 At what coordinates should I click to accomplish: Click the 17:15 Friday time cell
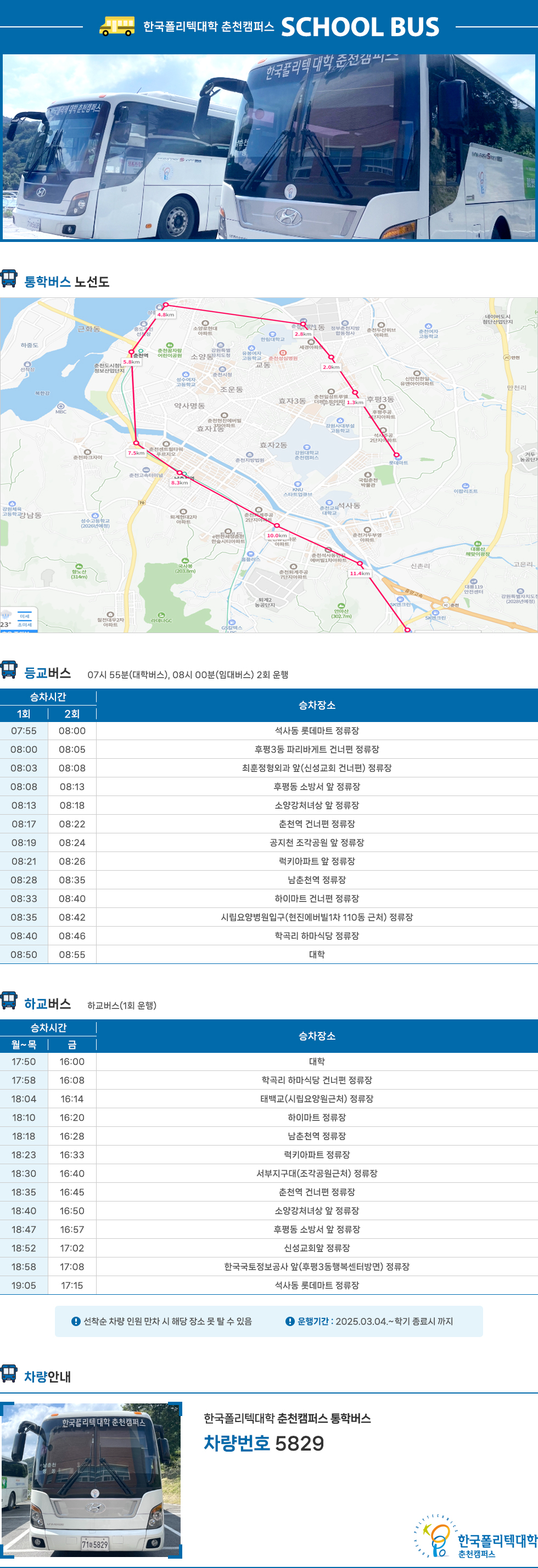[72, 1285]
